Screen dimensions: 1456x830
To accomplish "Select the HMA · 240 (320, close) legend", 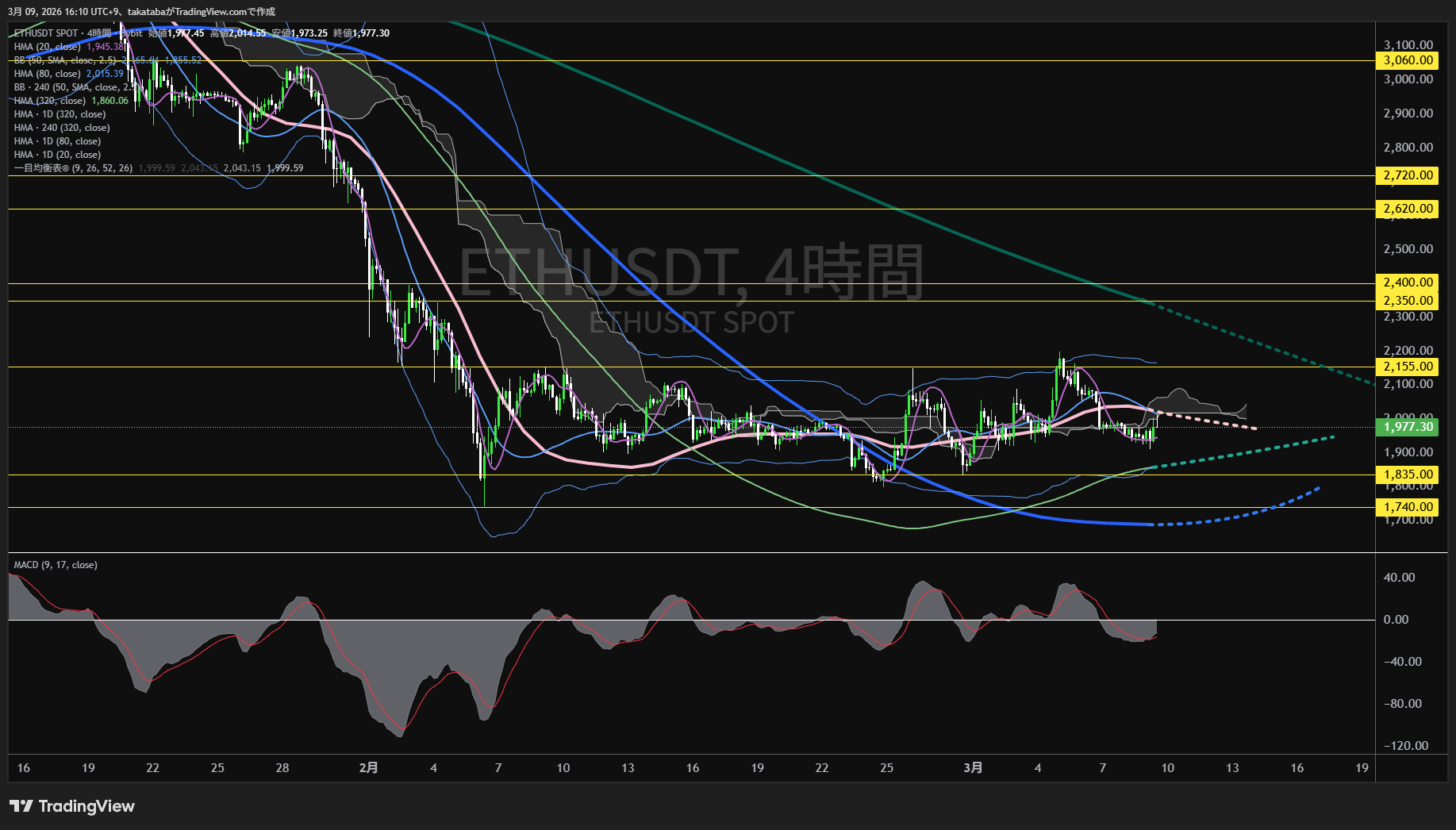I will point(62,128).
